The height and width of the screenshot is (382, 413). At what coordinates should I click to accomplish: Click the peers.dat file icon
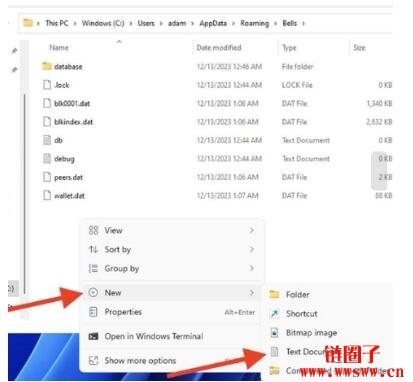point(47,177)
